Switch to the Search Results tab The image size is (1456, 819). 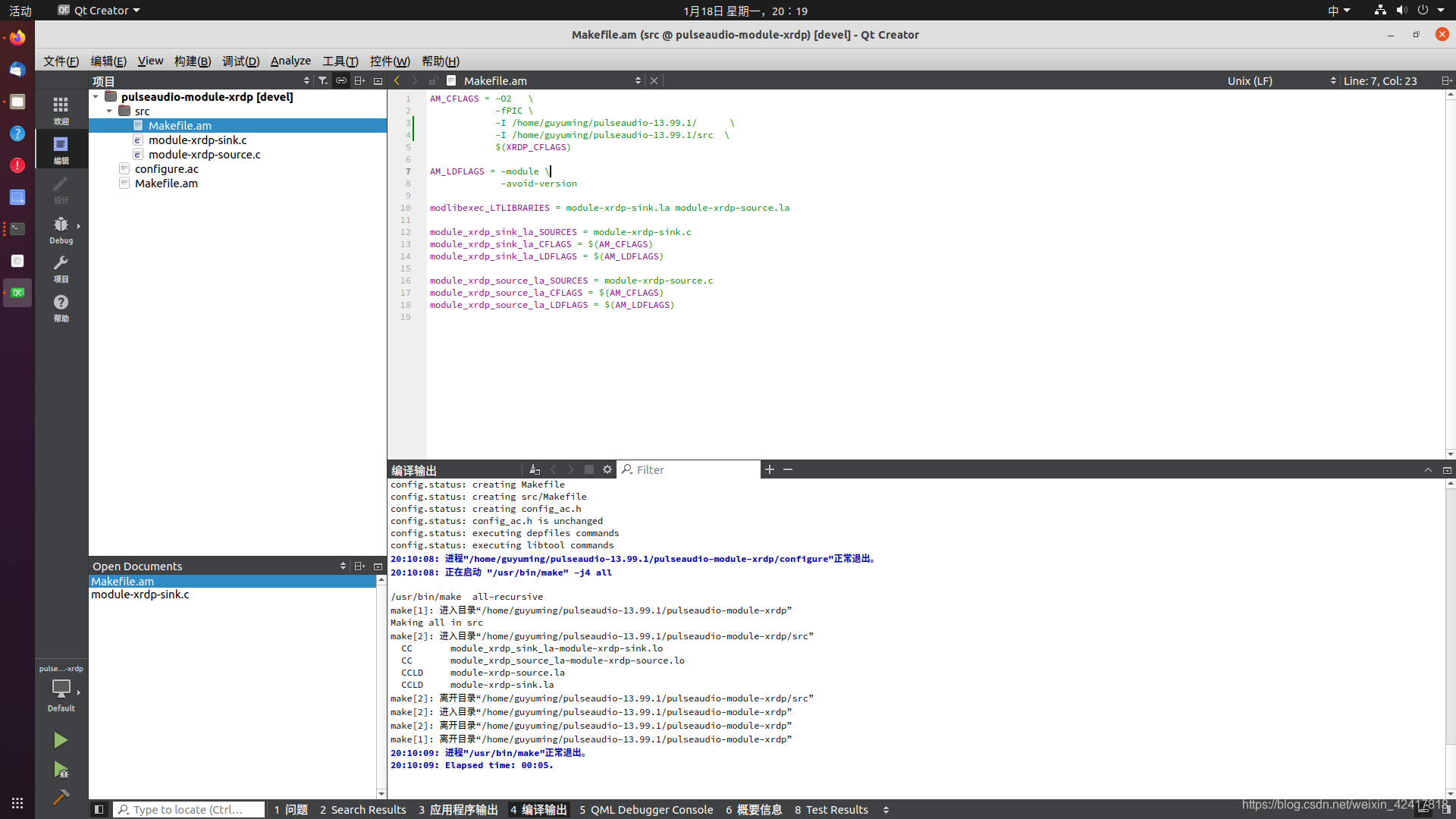tap(362, 810)
